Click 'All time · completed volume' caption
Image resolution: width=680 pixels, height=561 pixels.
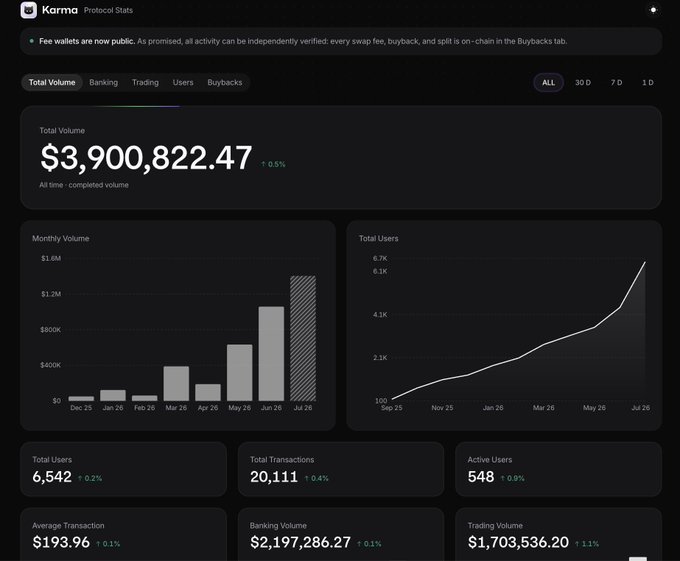[x=84, y=185]
